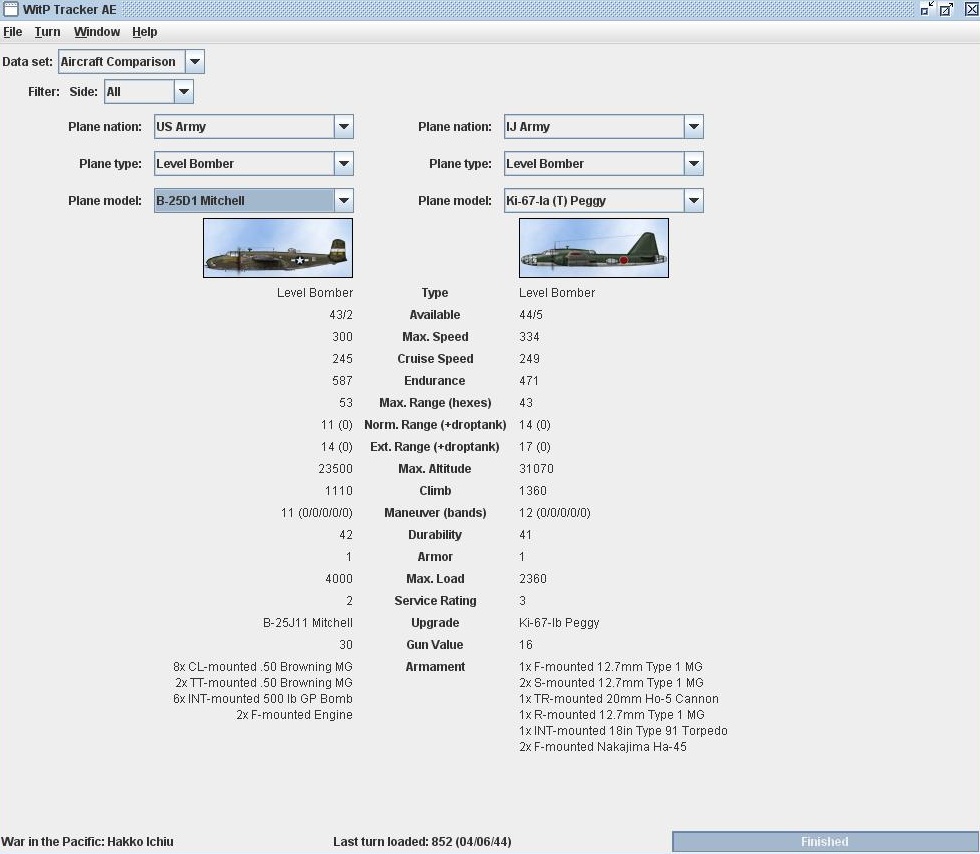
Task: Click '2x F-mounted Nakajima Ha-45' engine text
Action: tap(602, 746)
